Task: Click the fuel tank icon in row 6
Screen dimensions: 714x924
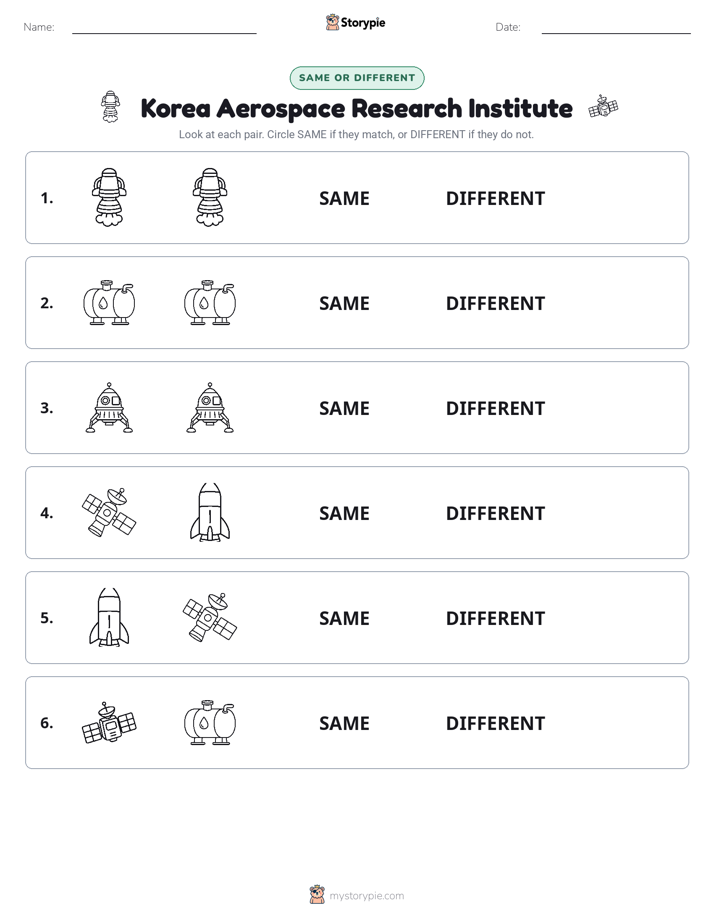Action: [x=210, y=722]
